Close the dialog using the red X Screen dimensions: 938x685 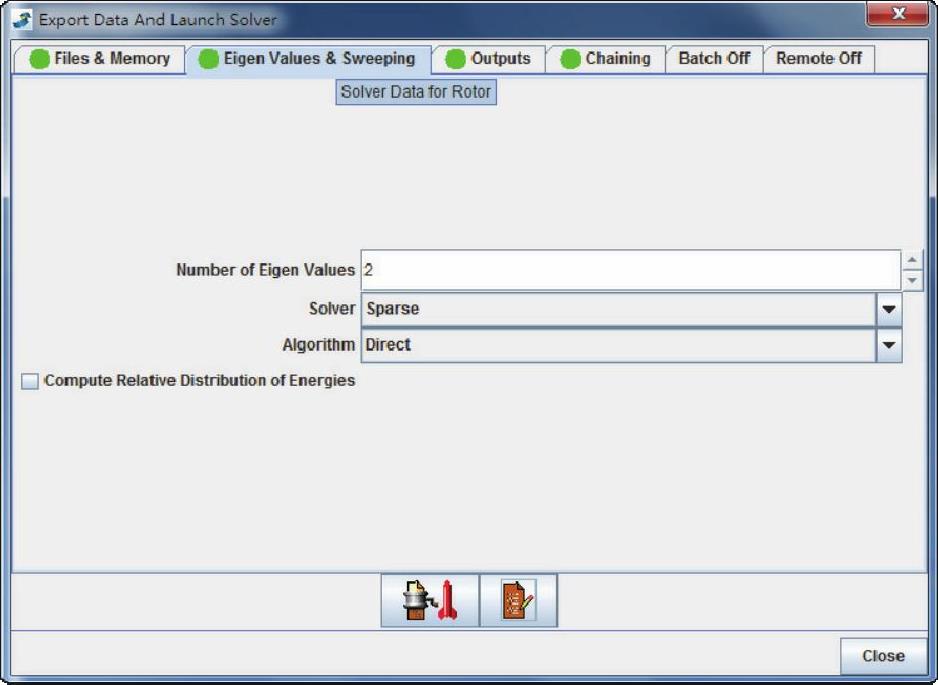coord(897,15)
